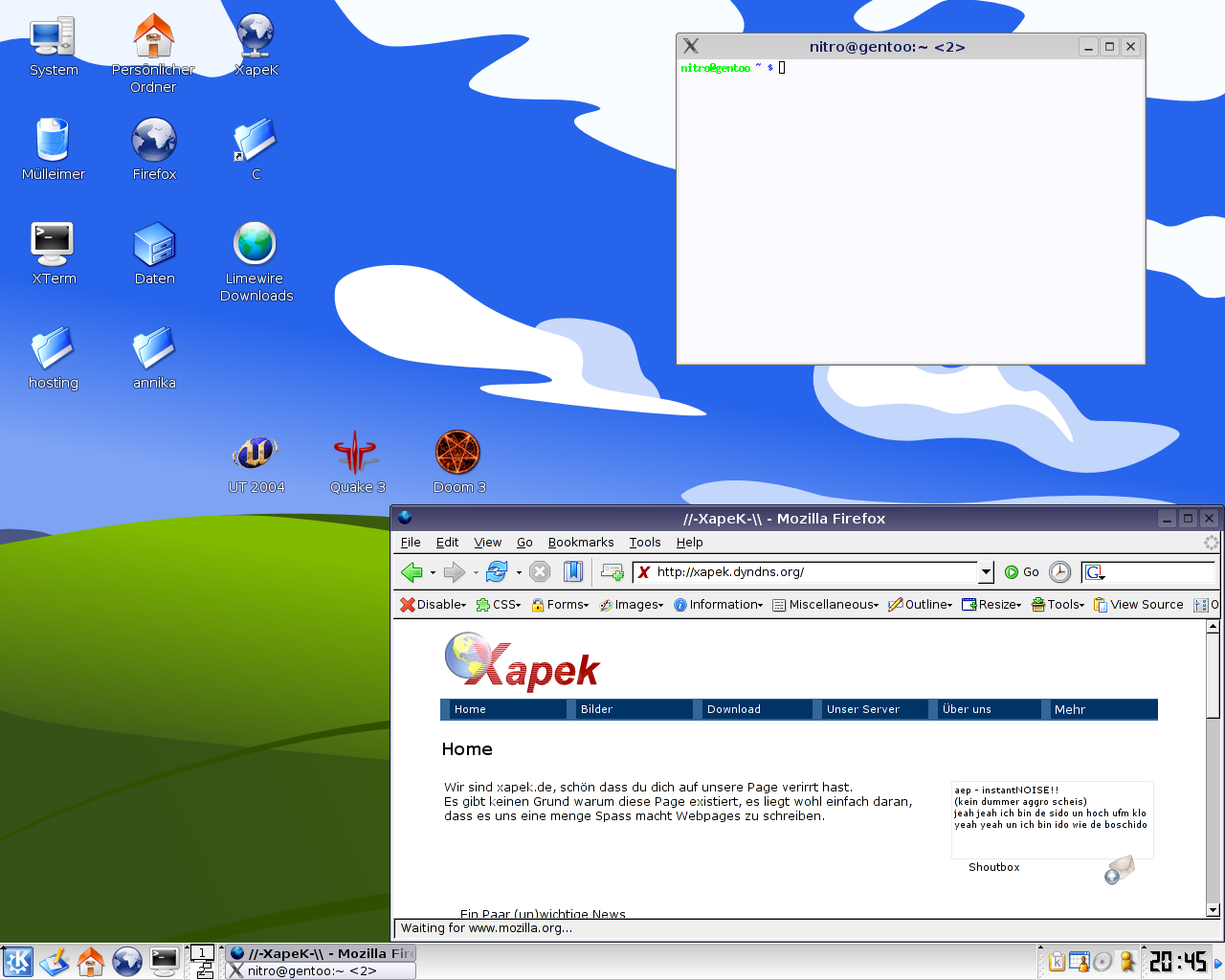Launch XTerm from the desktop
Image resolution: width=1225 pixels, height=980 pixels.
point(54,254)
